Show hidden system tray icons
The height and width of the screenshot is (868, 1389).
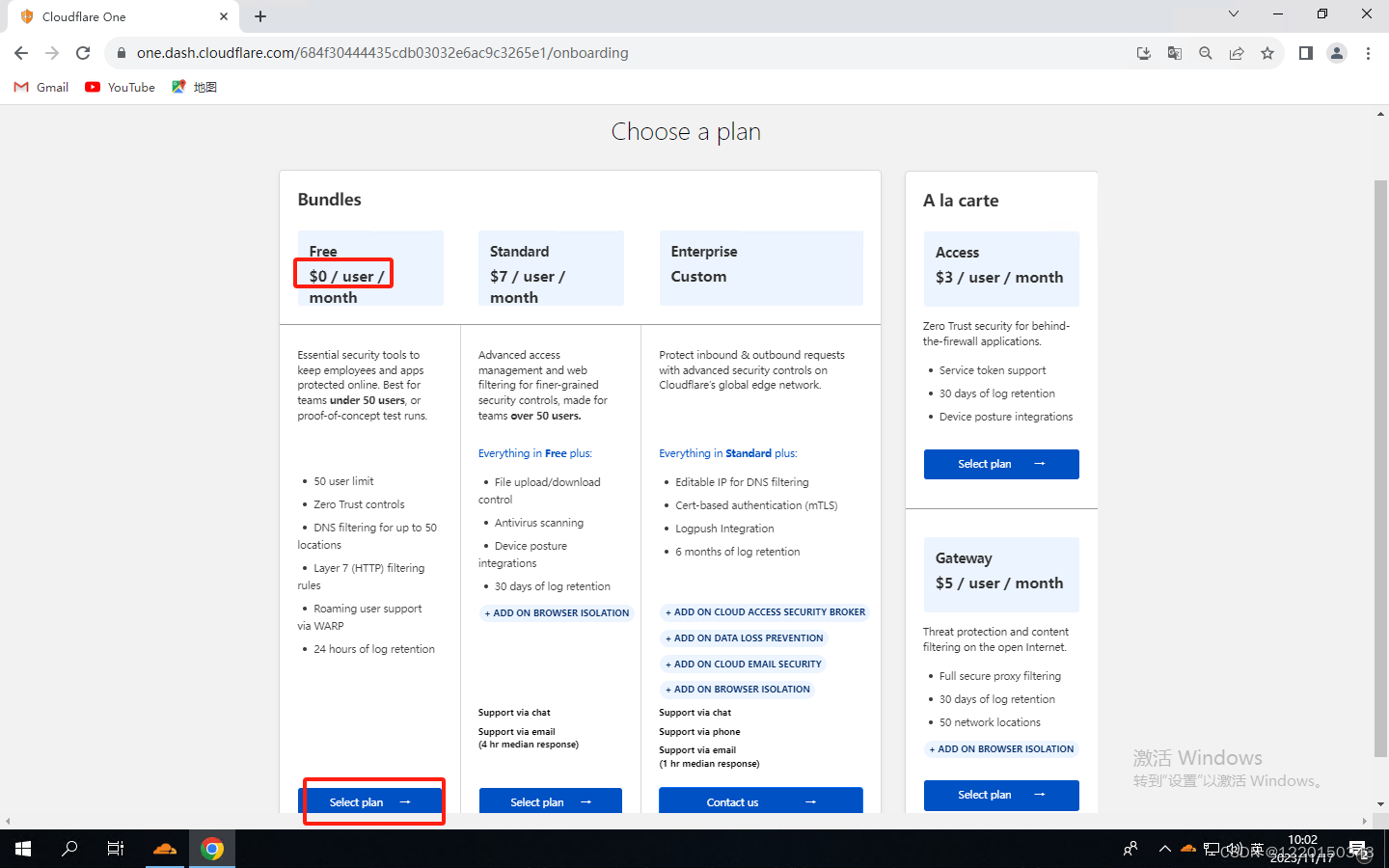pos(1164,849)
